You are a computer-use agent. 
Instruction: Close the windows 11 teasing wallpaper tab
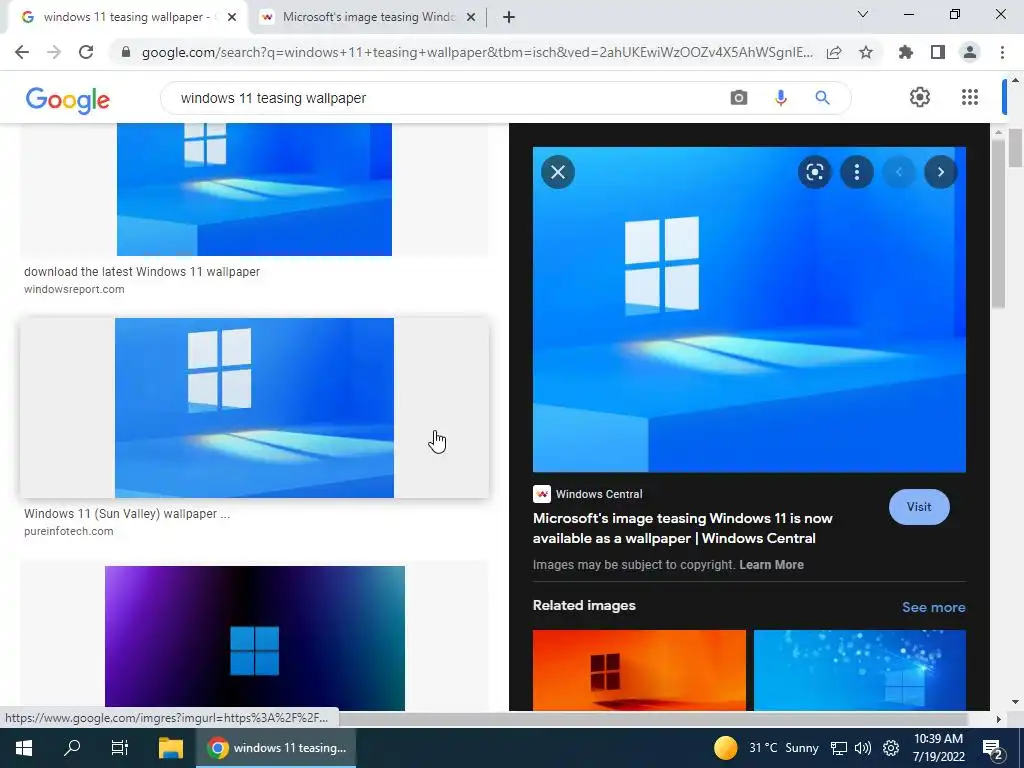pyautogui.click(x=232, y=18)
